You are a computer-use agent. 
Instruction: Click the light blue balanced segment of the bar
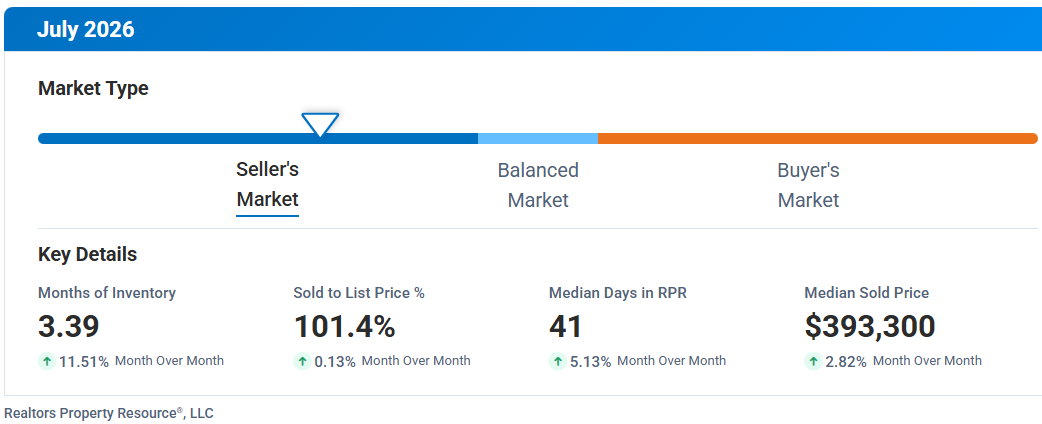point(538,138)
